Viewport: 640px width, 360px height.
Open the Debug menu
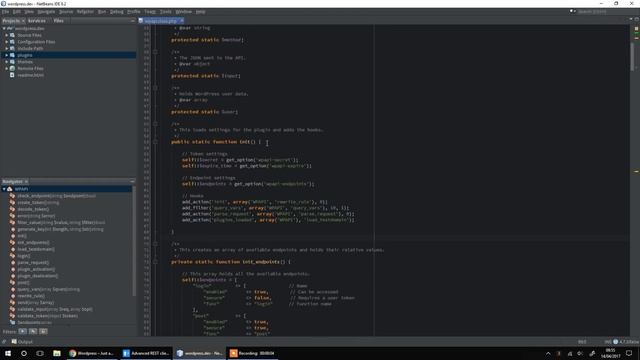[116, 12]
